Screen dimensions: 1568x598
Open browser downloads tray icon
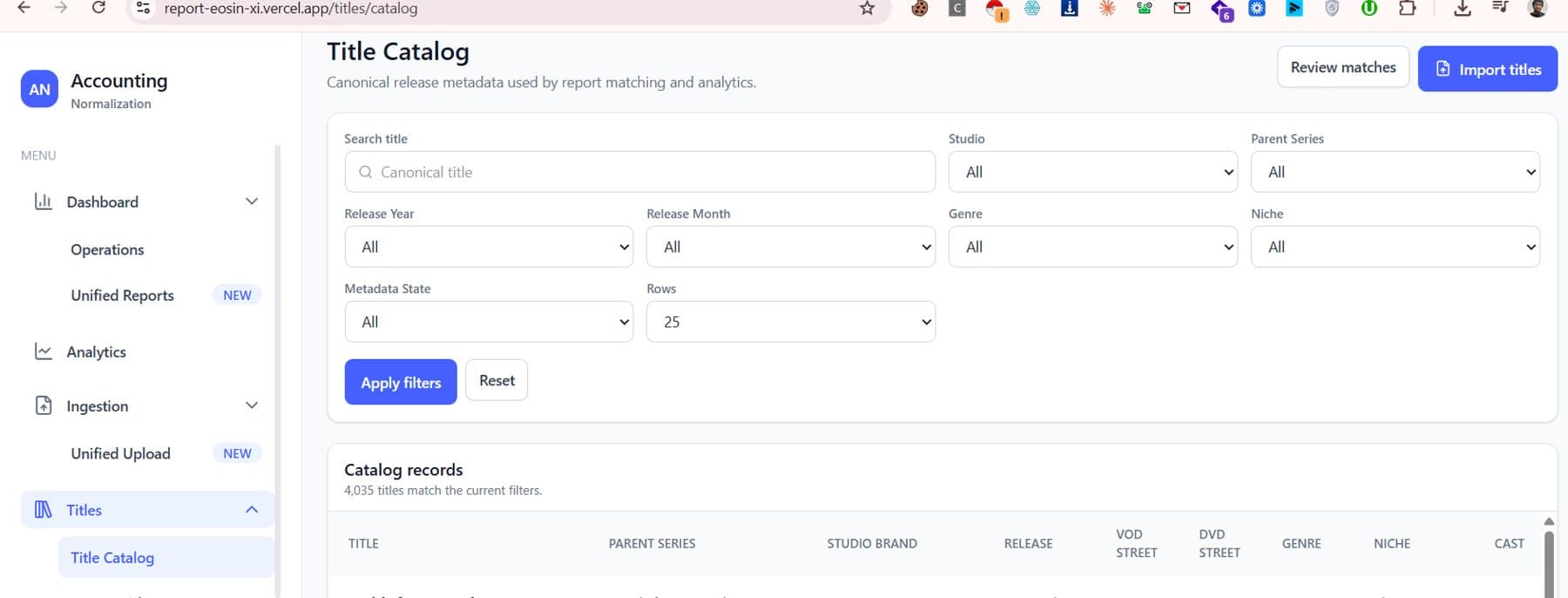point(1463,9)
